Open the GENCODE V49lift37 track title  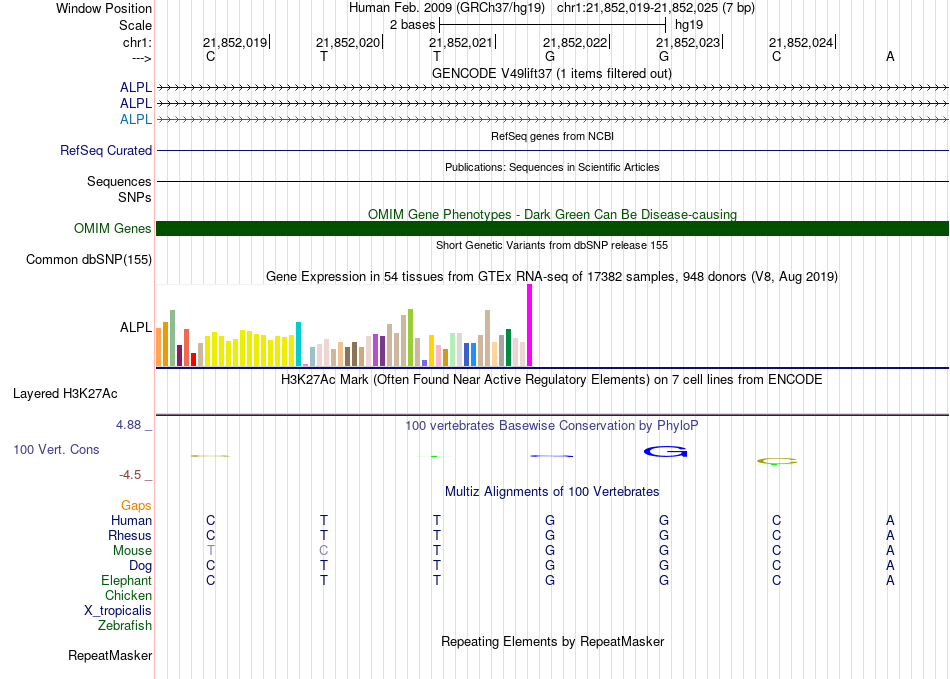[x=552, y=73]
